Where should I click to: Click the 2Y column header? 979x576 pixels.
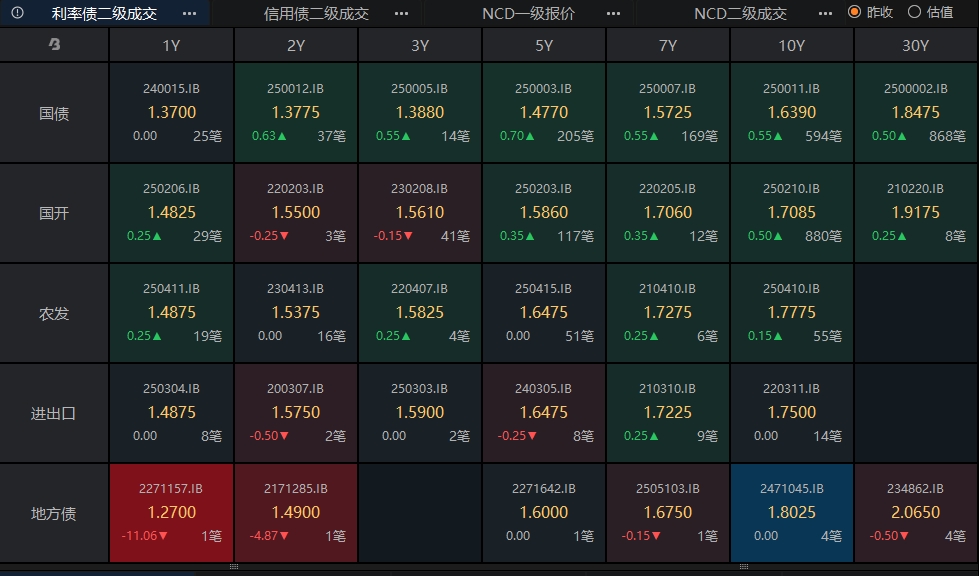(295, 45)
